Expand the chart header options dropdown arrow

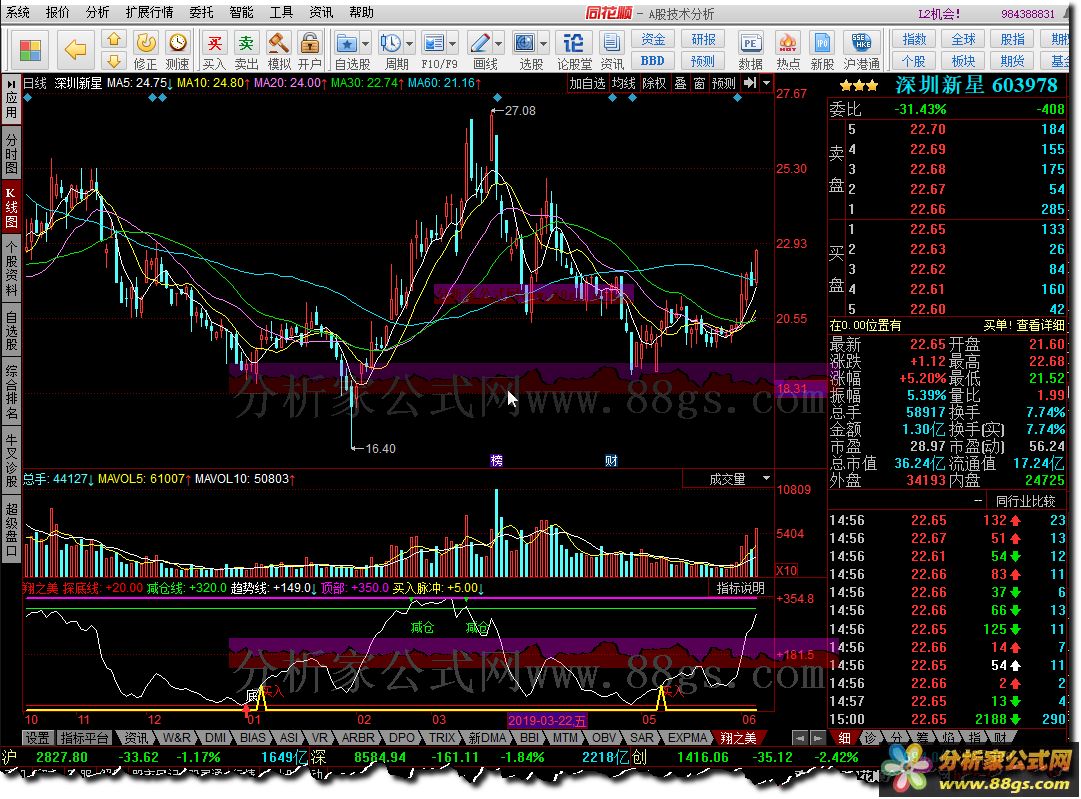pyautogui.click(x=766, y=83)
